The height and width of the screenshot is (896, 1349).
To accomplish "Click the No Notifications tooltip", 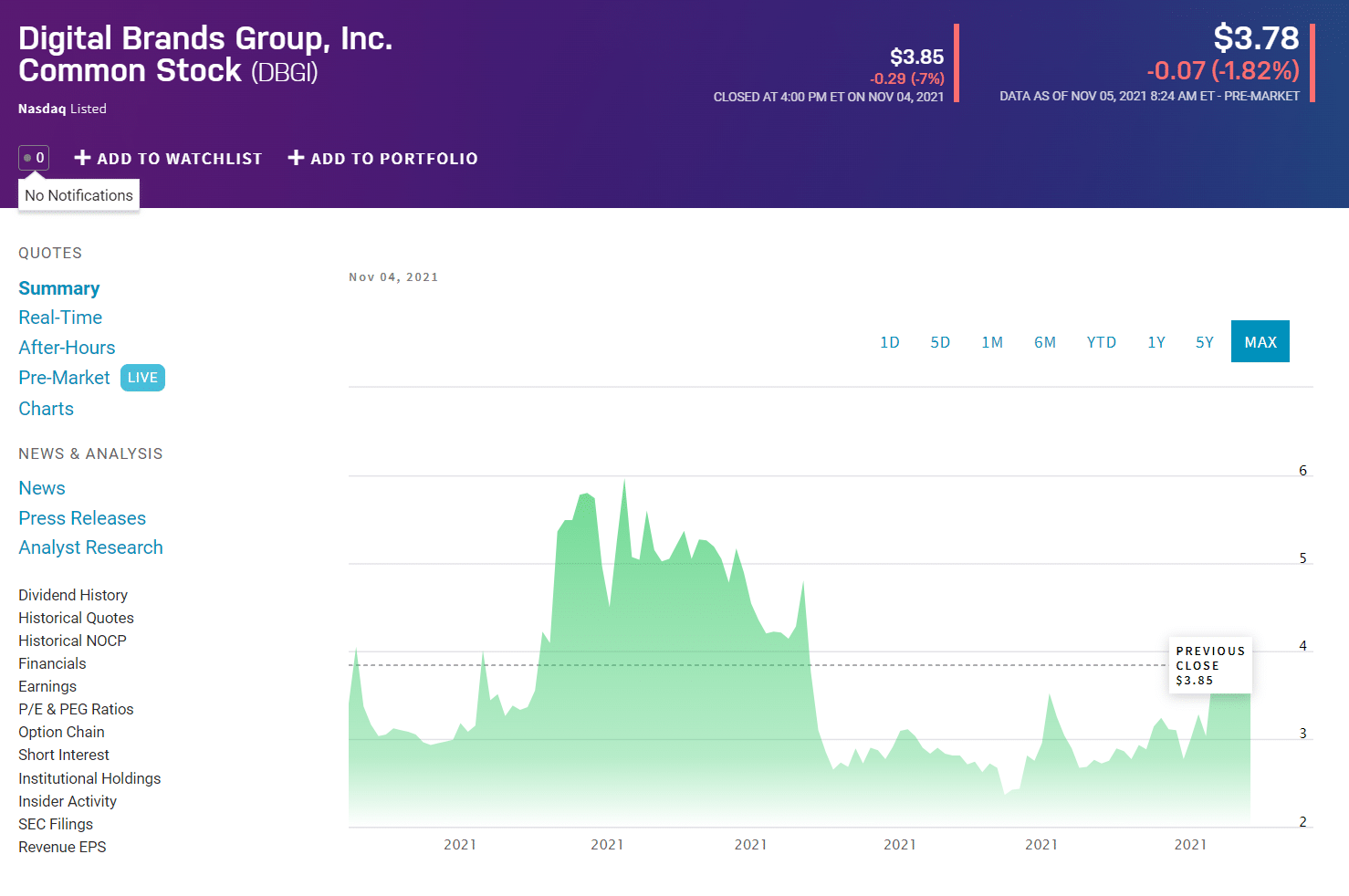I will (x=78, y=195).
